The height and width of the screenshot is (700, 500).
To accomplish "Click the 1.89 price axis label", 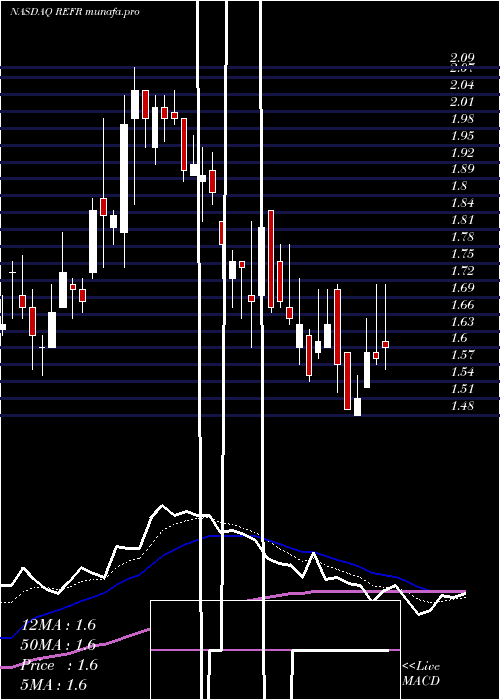I will pyautogui.click(x=462, y=169).
